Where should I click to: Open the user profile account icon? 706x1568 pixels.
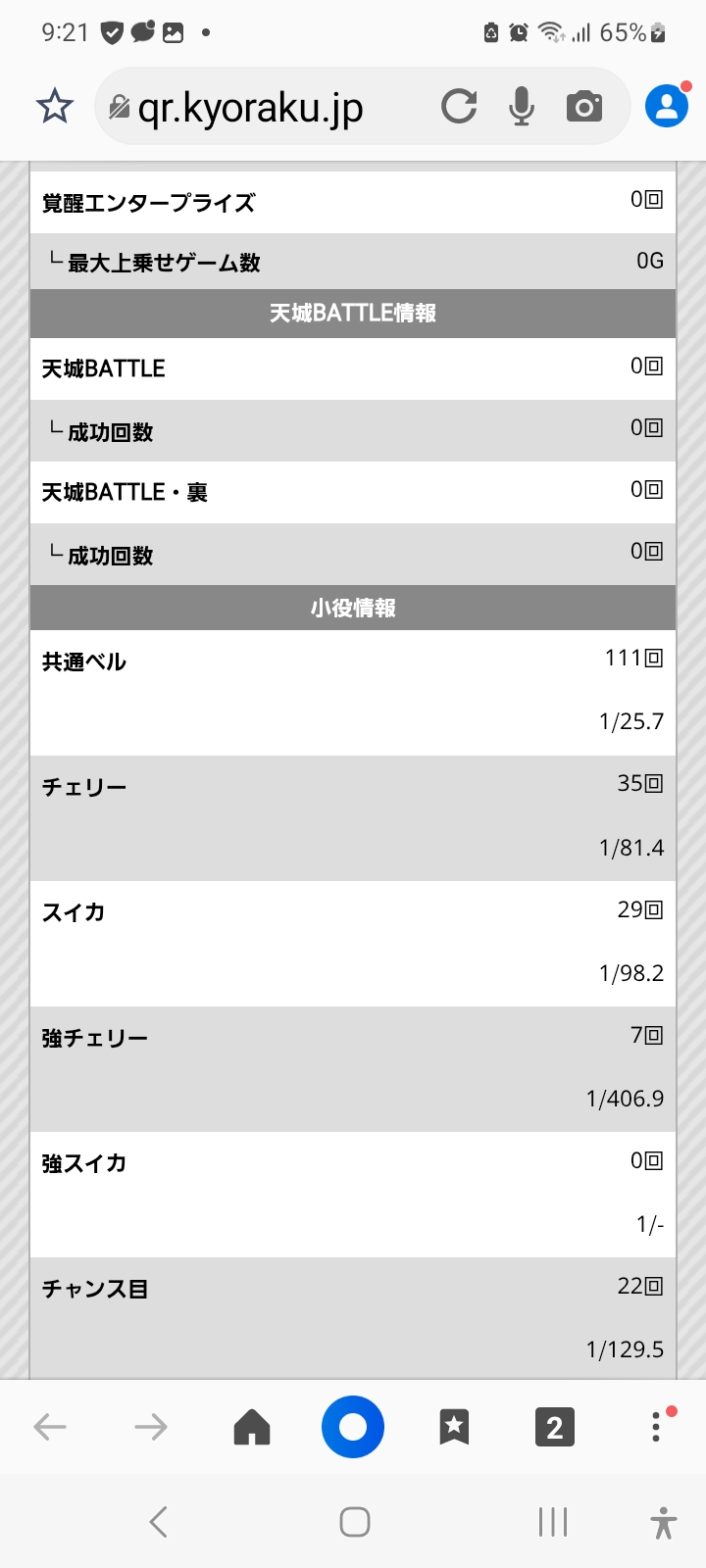(667, 106)
